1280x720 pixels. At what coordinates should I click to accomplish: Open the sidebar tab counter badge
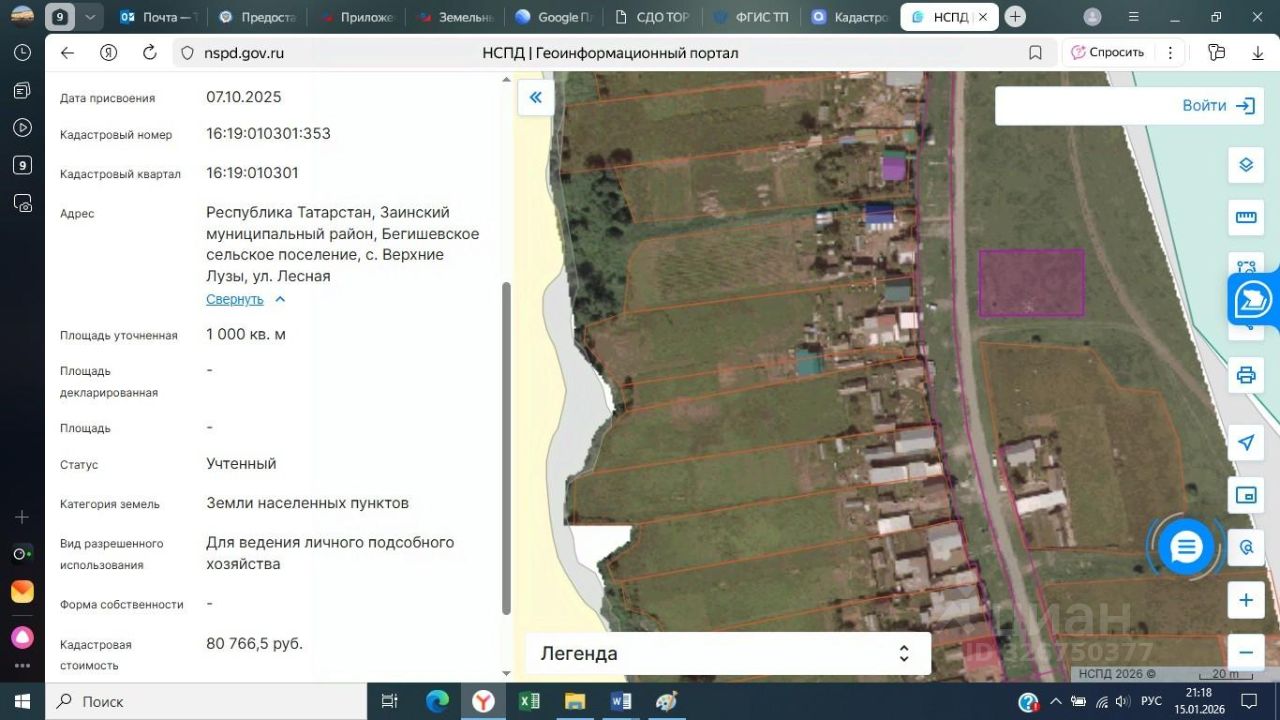click(x=22, y=165)
